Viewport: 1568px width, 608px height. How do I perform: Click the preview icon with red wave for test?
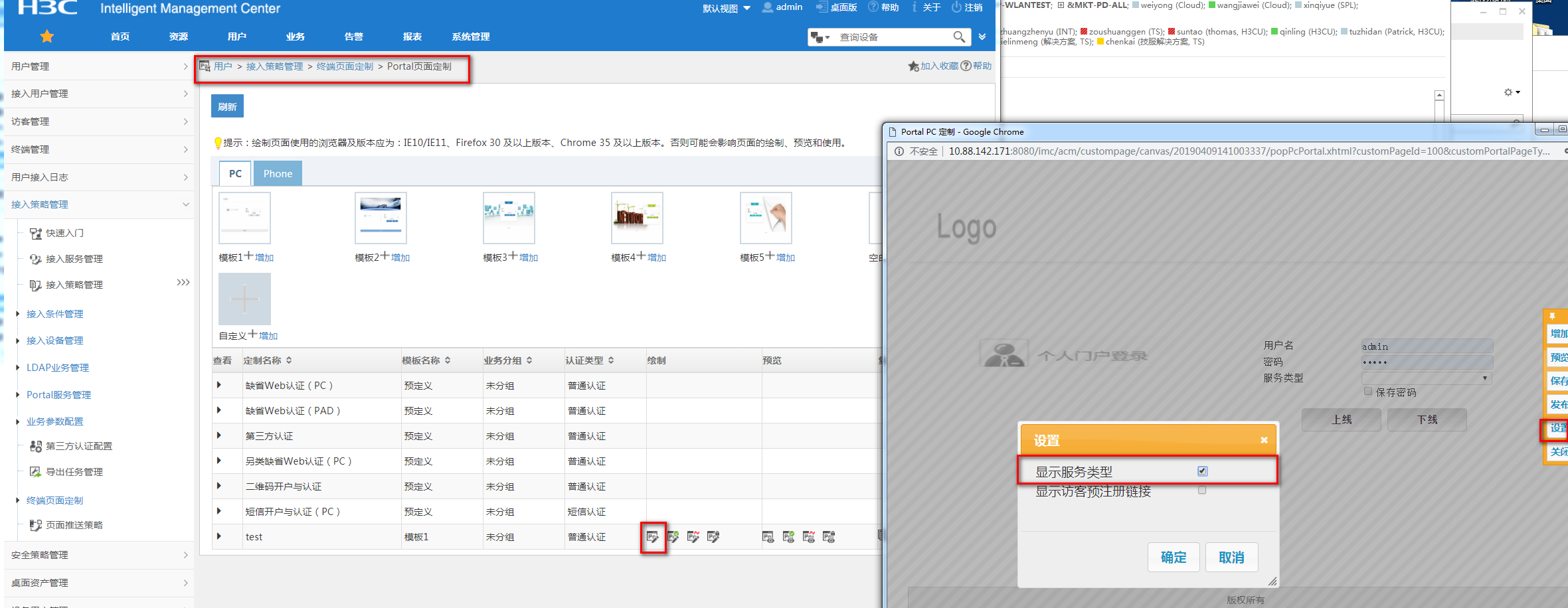[809, 537]
